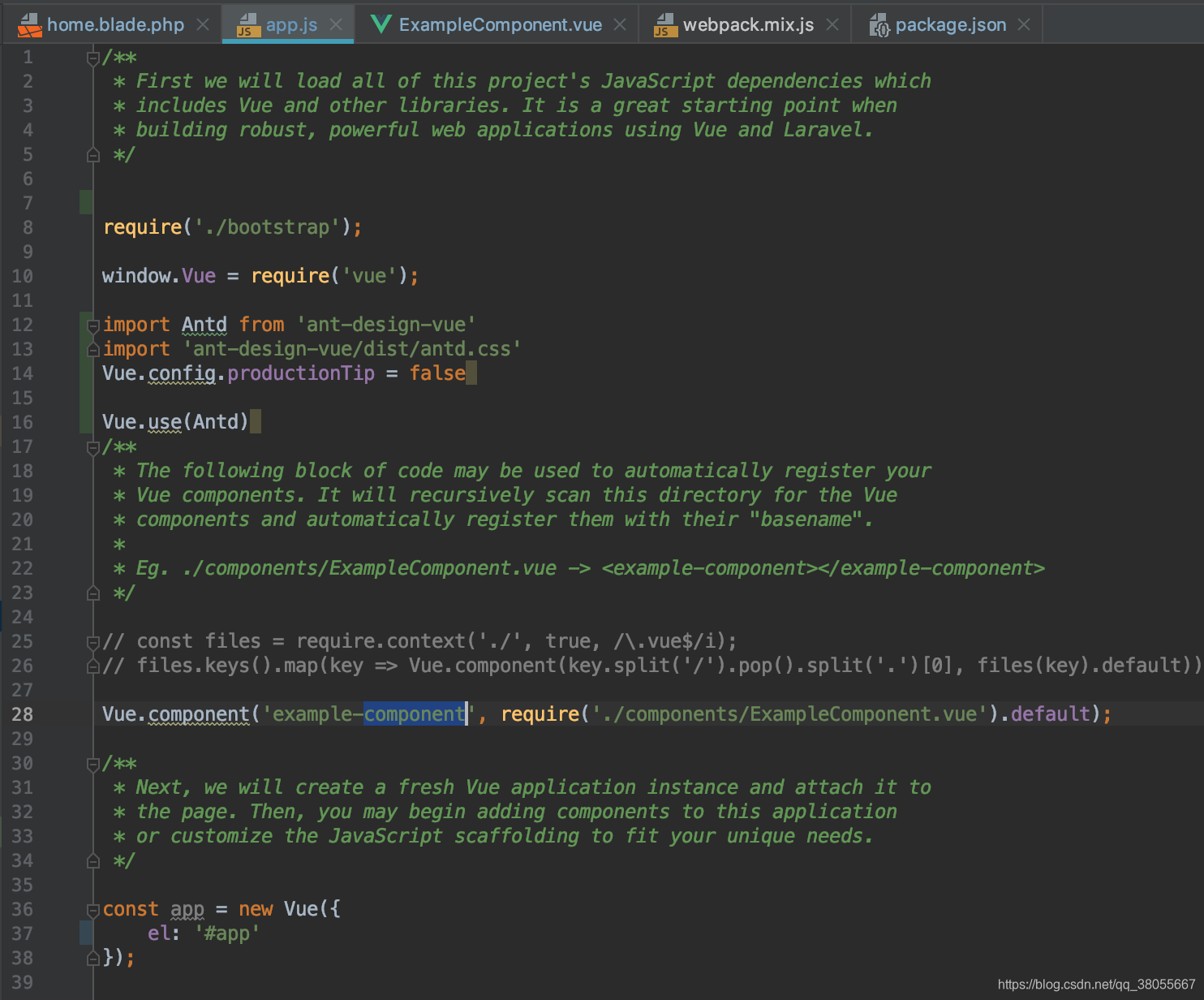
Task: Click line number 8 in the gutter
Action: 28,227
